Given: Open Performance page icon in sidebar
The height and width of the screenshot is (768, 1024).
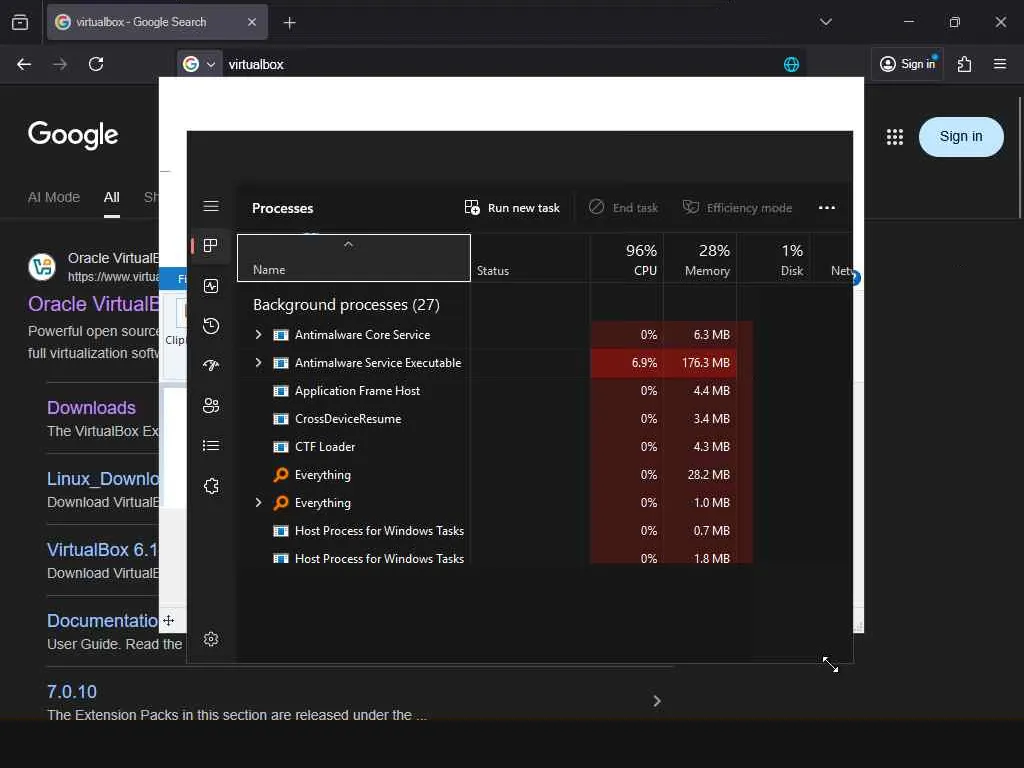Looking at the screenshot, I should (211, 286).
